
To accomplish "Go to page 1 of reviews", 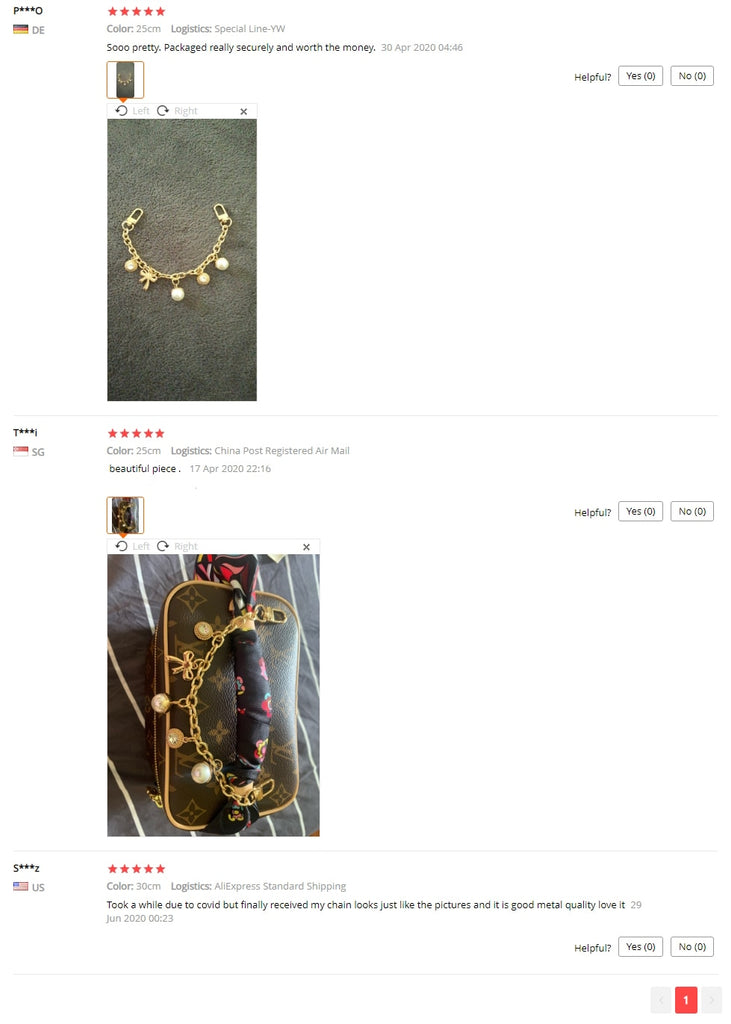I will (686, 1000).
